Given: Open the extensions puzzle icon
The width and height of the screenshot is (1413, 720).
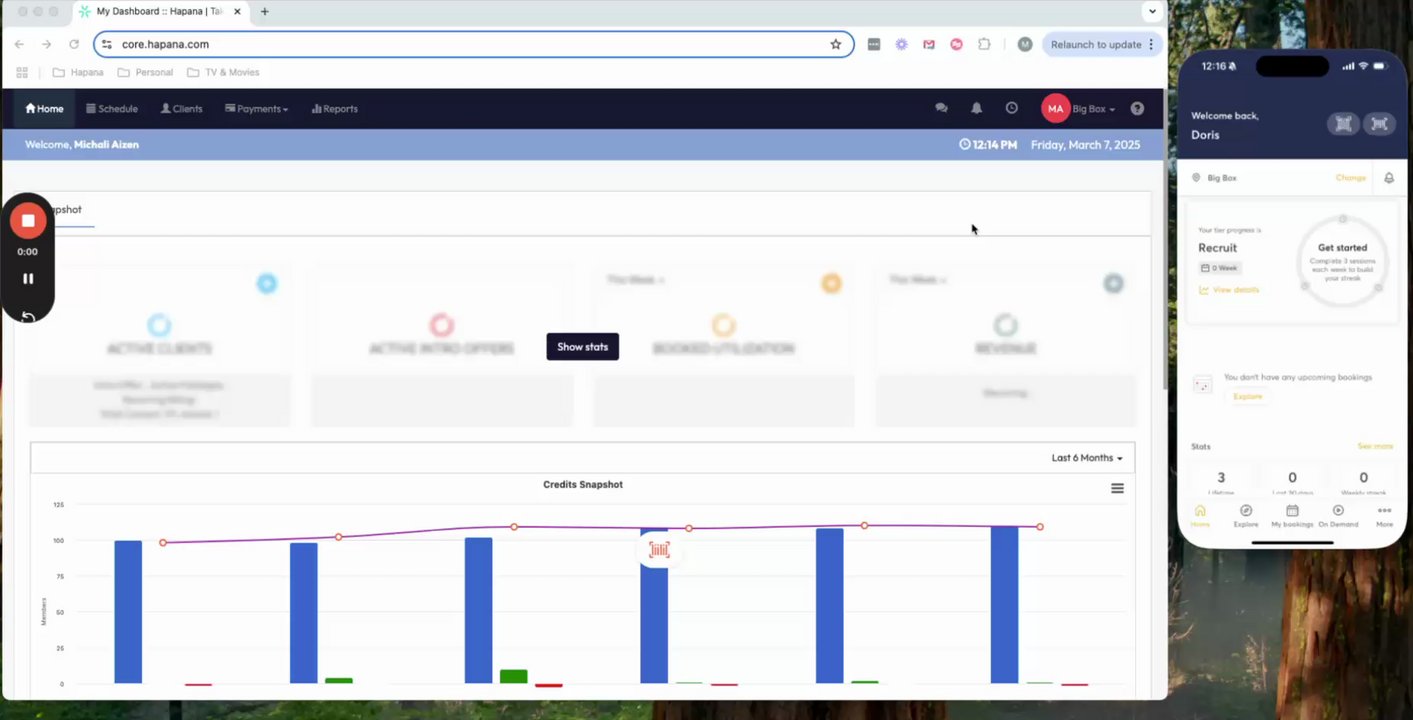Looking at the screenshot, I should (x=984, y=44).
